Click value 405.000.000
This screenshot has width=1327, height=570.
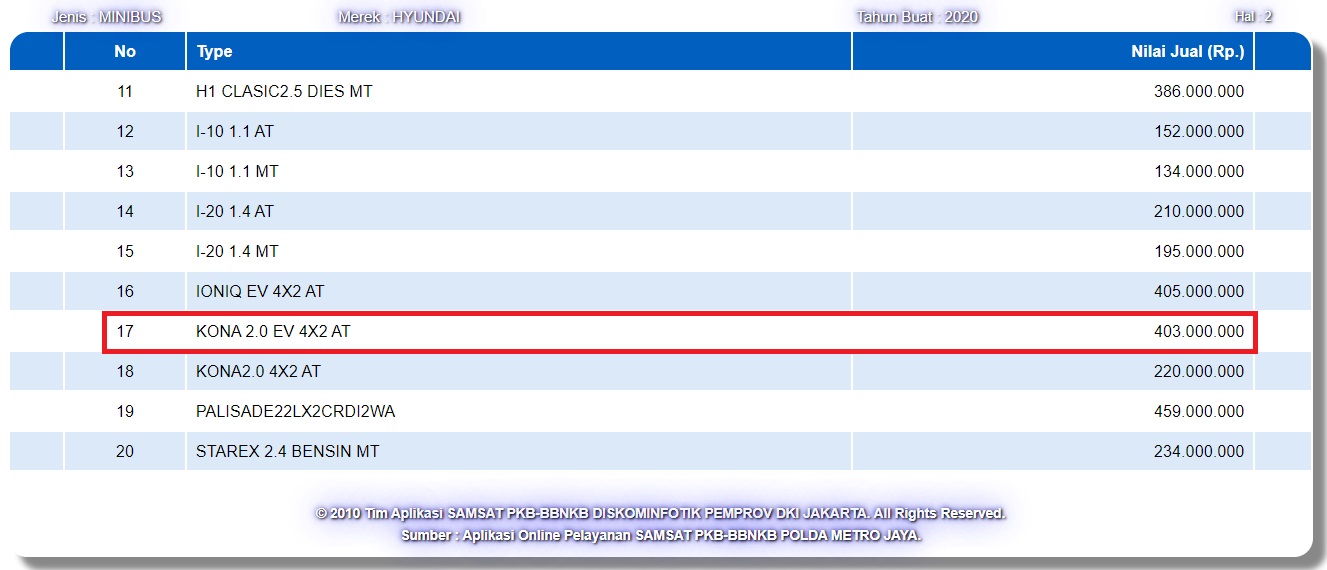(1199, 291)
